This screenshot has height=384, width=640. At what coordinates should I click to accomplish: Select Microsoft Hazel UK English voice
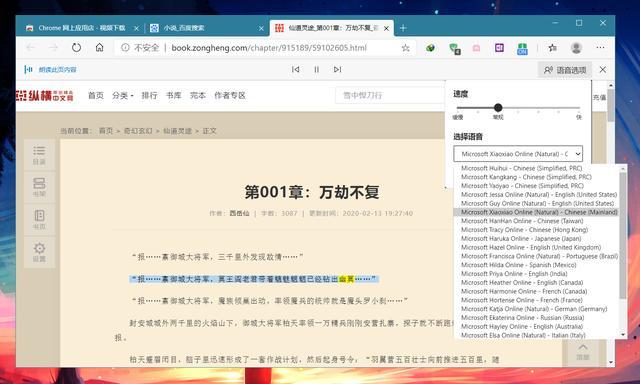tap(531, 247)
